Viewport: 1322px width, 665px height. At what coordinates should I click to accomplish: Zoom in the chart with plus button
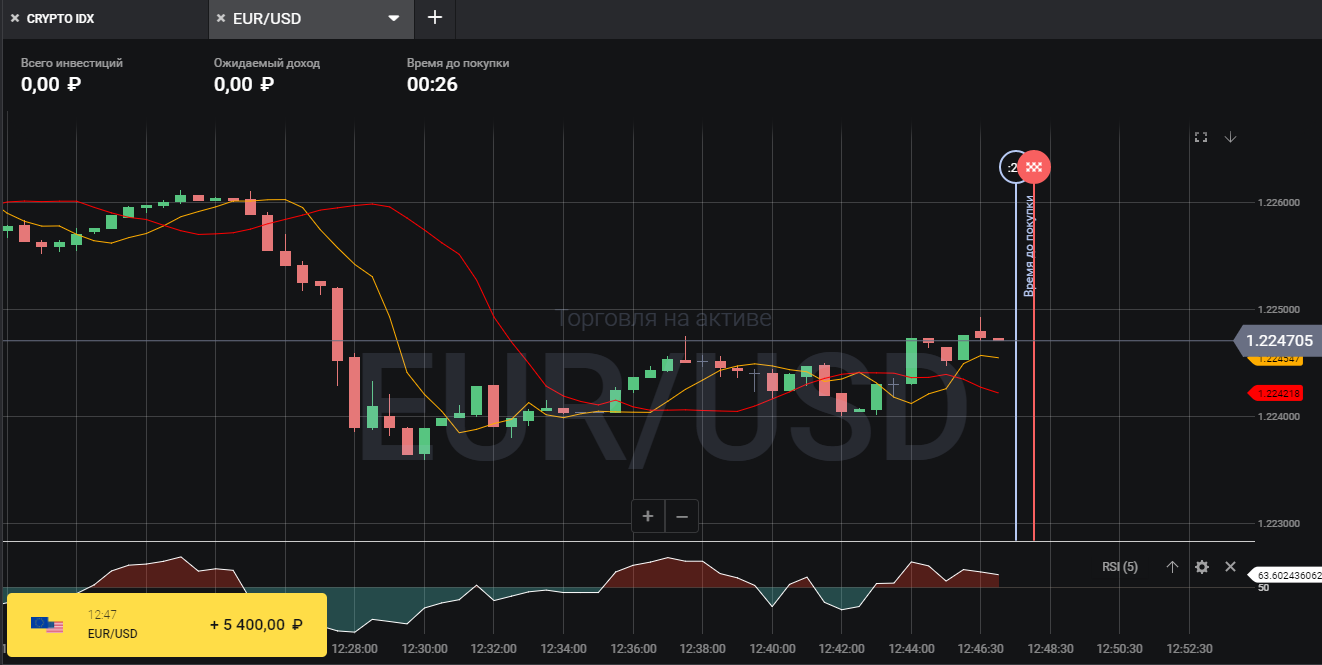[648, 516]
